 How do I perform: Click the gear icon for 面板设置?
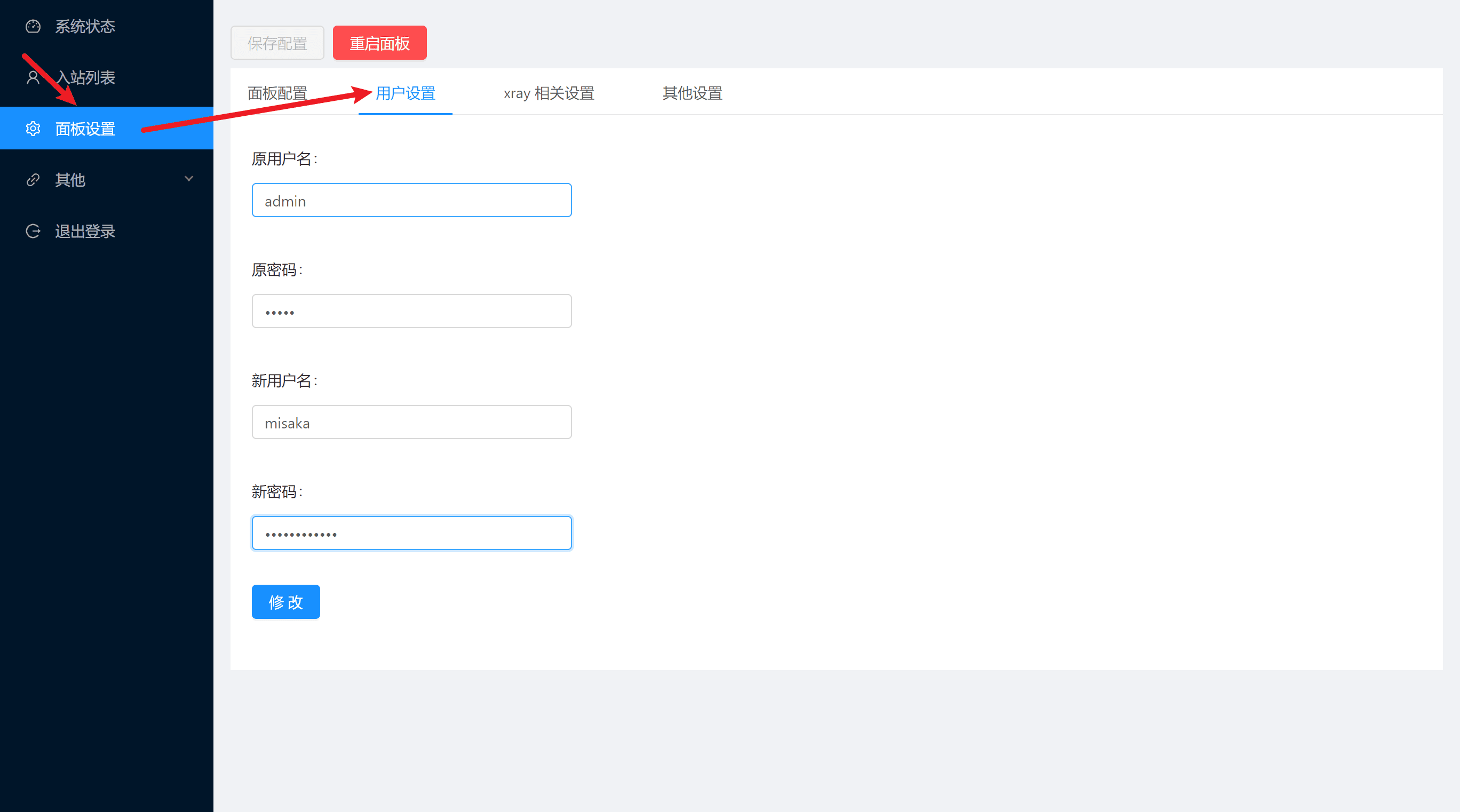[x=33, y=128]
